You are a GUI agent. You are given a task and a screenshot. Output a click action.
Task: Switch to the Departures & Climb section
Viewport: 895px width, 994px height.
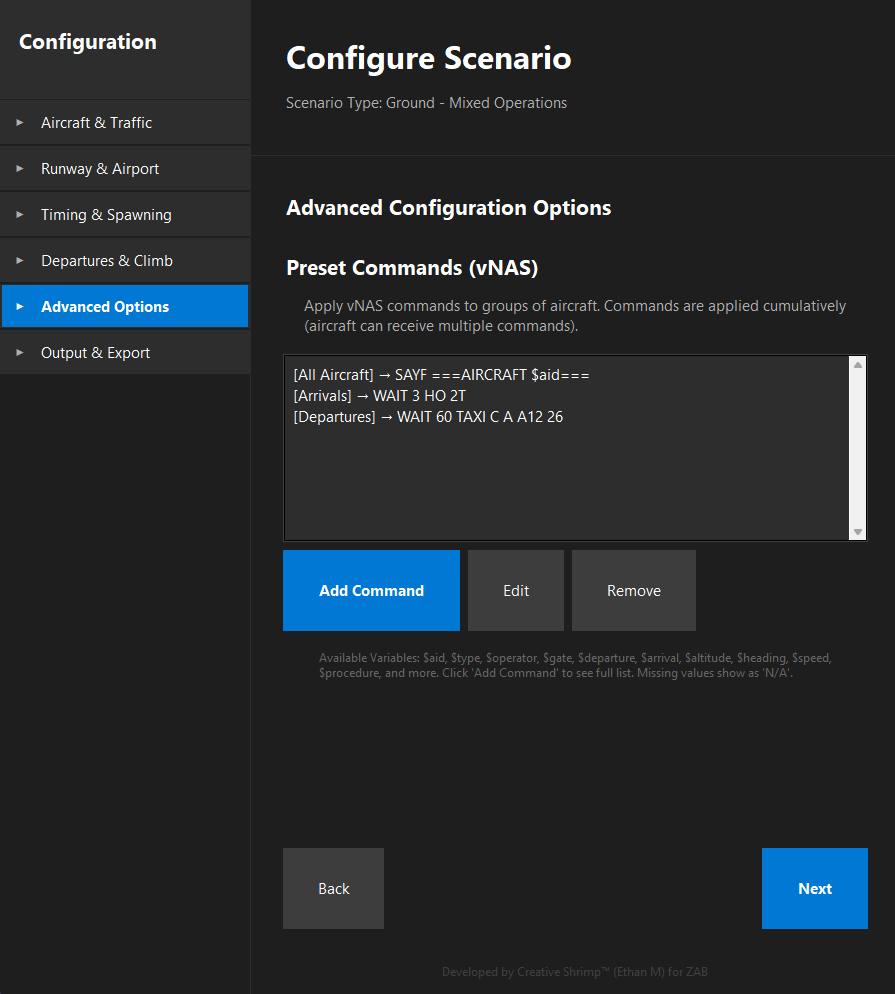coord(105,260)
